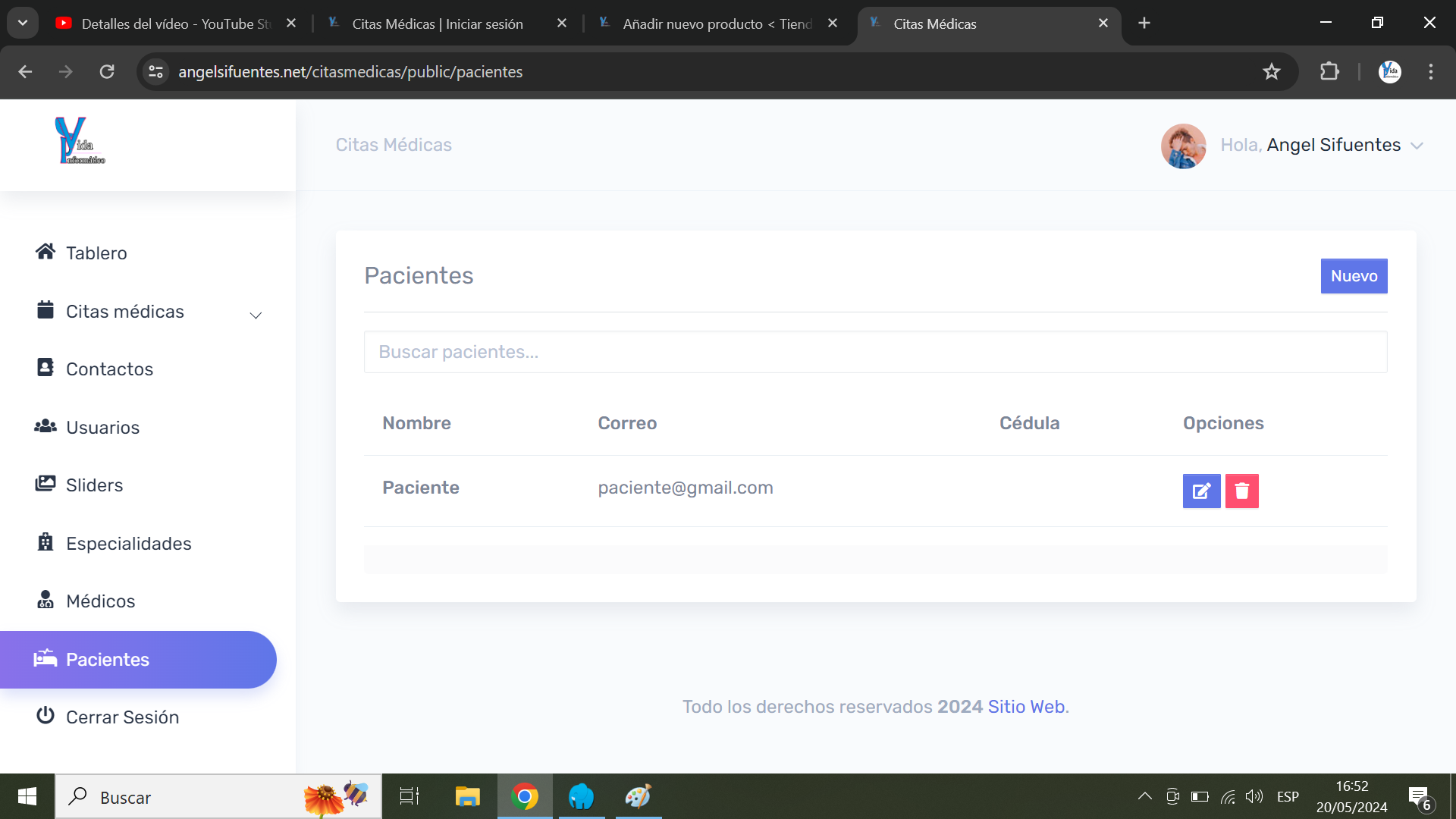1456x819 pixels.
Task: Open the Windows Start menu
Action: click(x=27, y=796)
